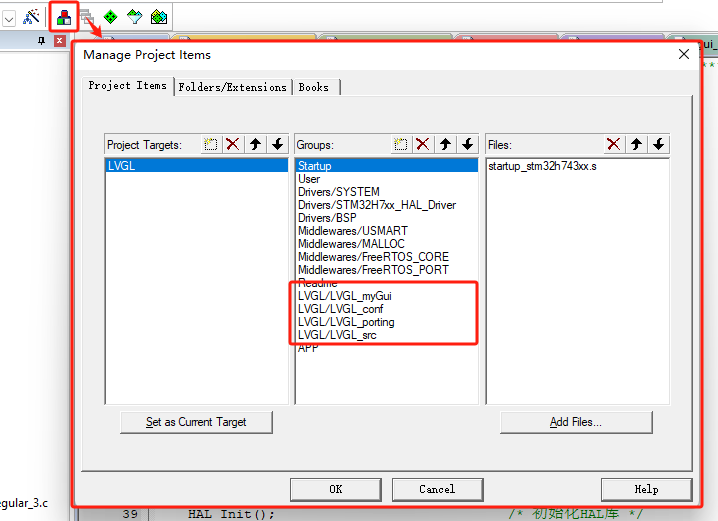The width and height of the screenshot is (718, 521).
Task: Move Project Target up
Action: (256, 145)
